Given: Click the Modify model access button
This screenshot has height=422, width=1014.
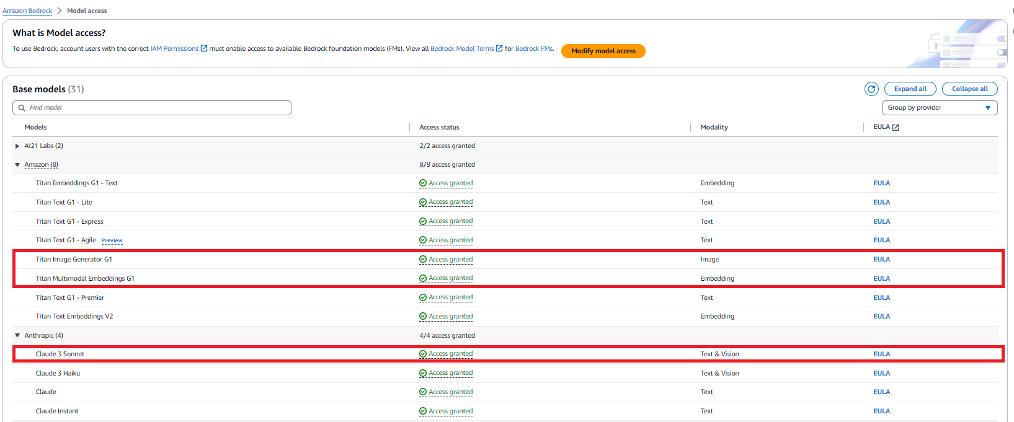Looking at the screenshot, I should pos(603,51).
